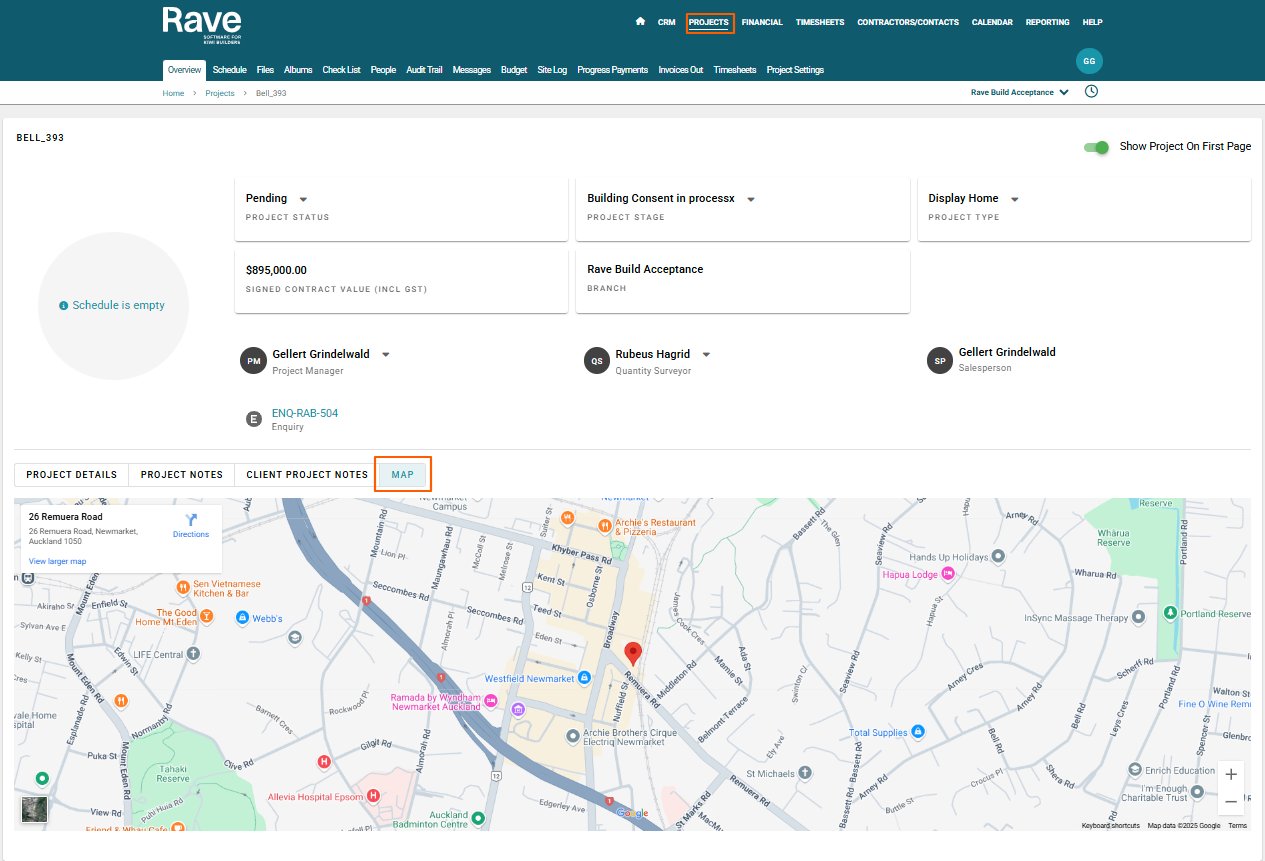Switch to the Messages tab

(472, 70)
